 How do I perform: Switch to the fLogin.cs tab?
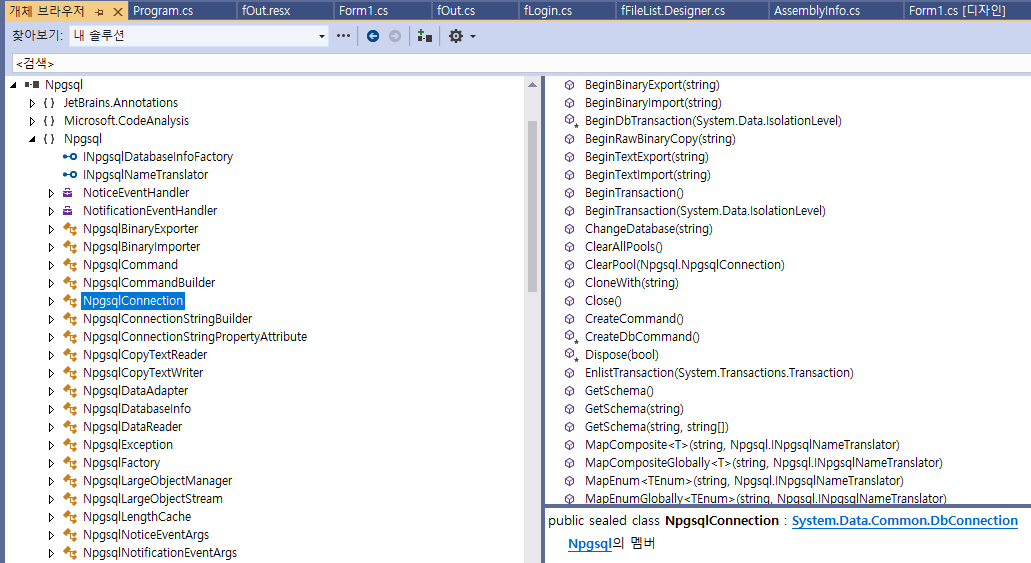pyautogui.click(x=548, y=11)
